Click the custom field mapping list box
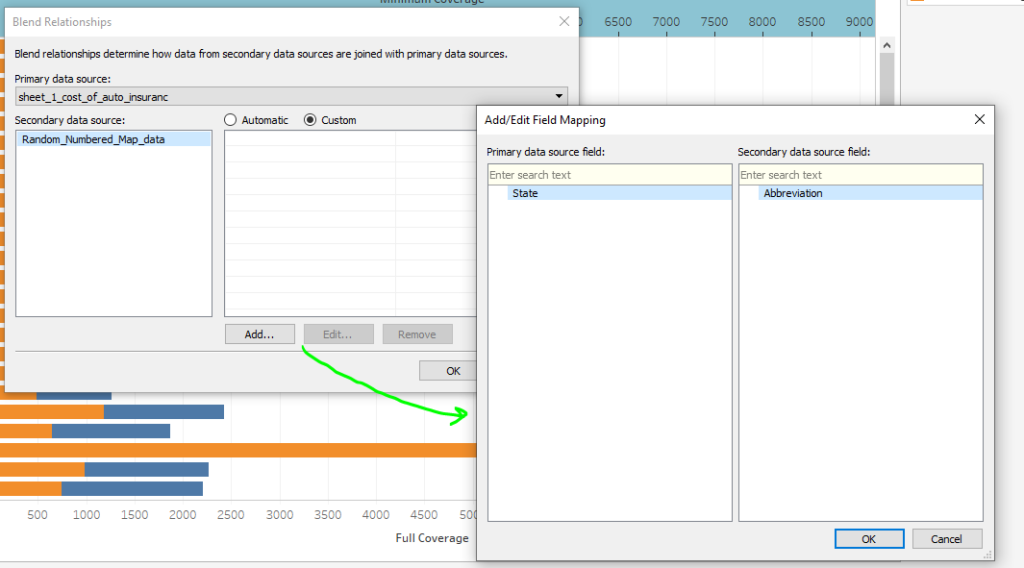Image resolution: width=1024 pixels, height=568 pixels. (x=351, y=224)
